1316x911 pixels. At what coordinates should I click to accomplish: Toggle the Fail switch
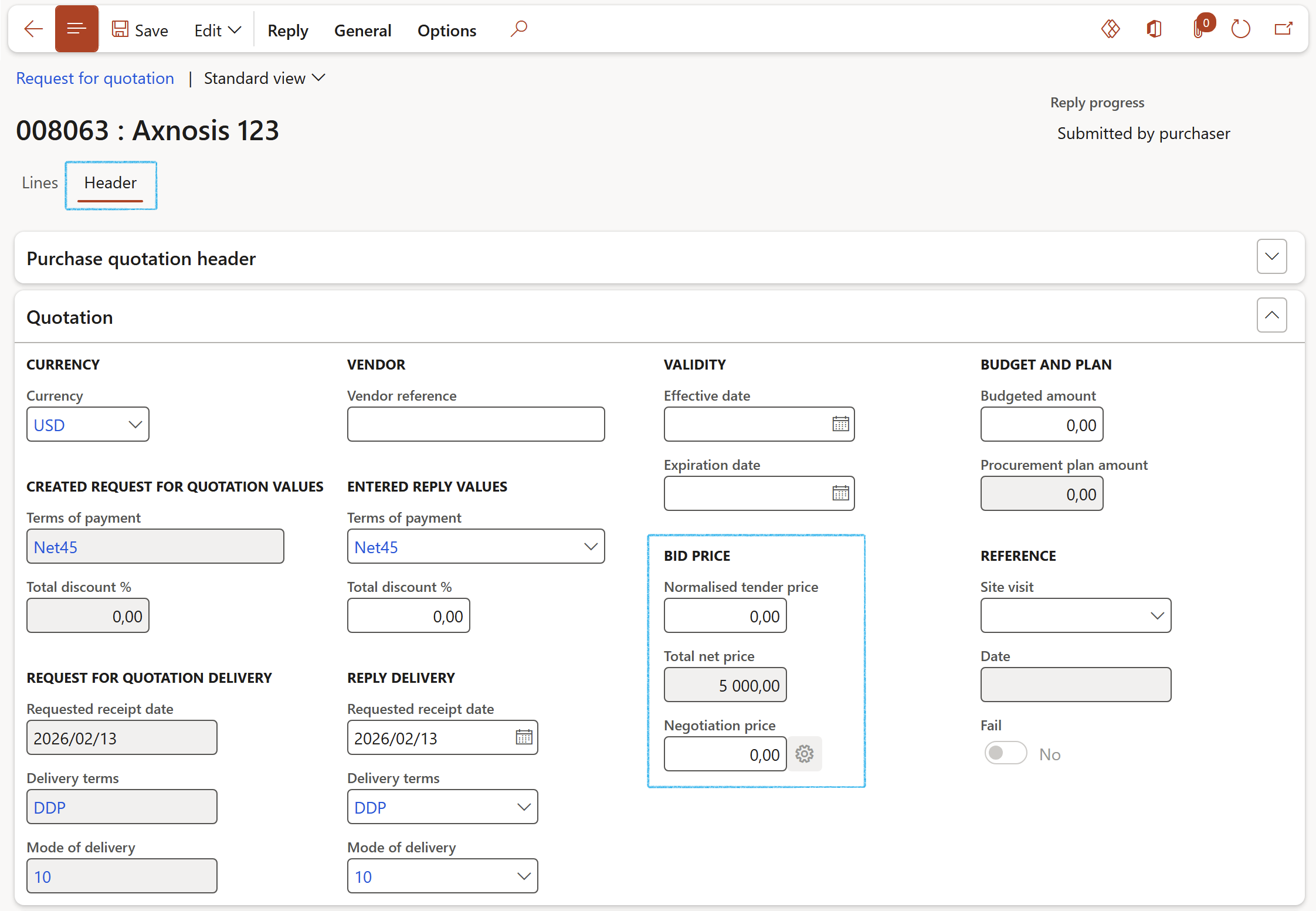tap(1005, 753)
